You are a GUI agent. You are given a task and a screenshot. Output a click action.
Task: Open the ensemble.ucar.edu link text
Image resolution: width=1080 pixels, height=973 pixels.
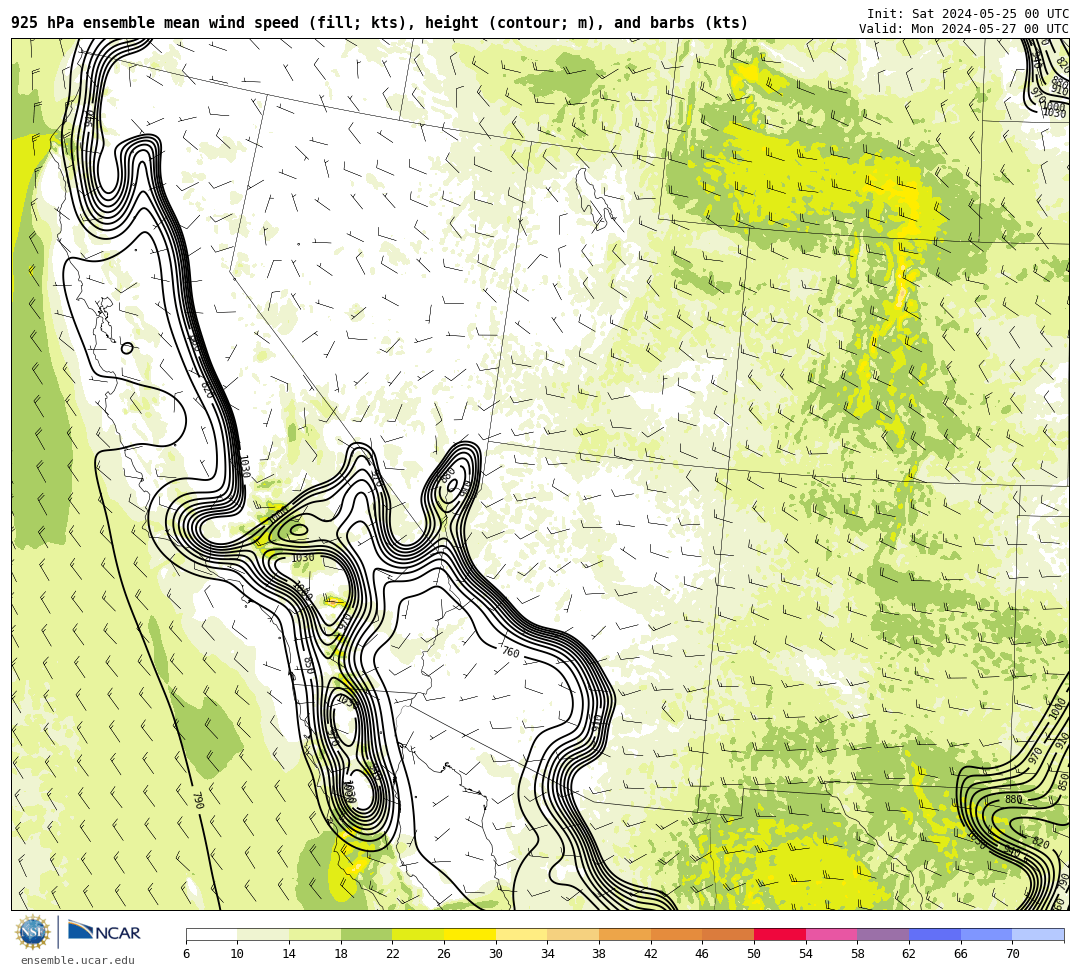(77, 960)
